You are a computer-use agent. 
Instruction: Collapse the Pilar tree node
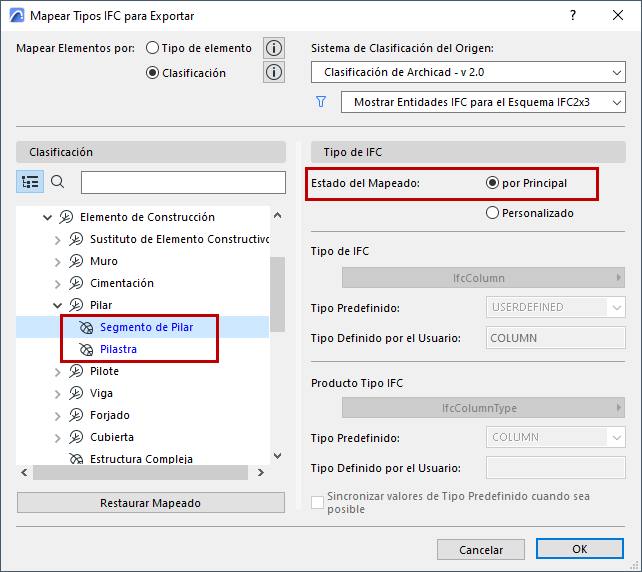click(57, 305)
